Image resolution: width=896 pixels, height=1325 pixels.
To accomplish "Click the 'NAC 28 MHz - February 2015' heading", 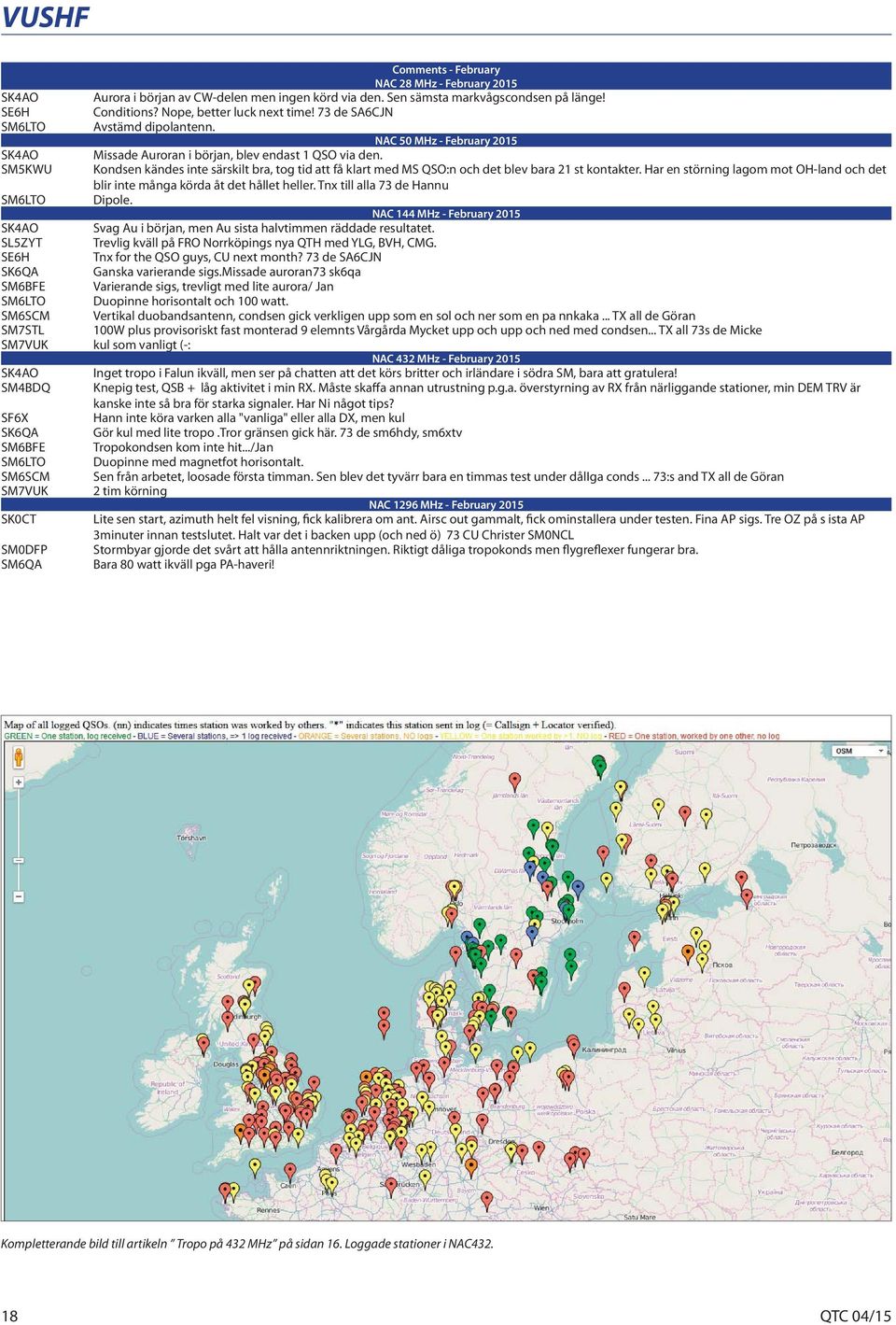I will (446, 83).
